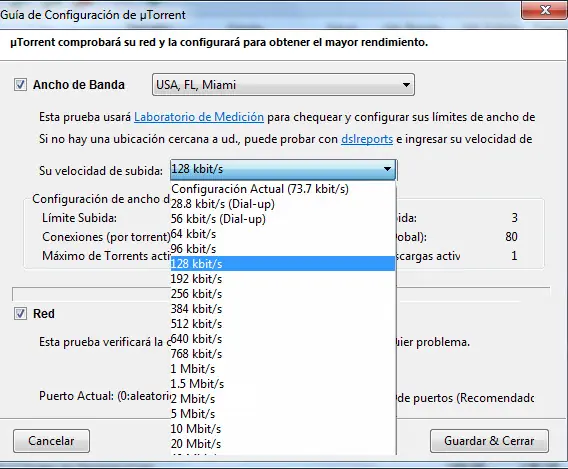This screenshot has height=469, width=568.
Task: Click the Cancelar button
Action: (x=51, y=441)
